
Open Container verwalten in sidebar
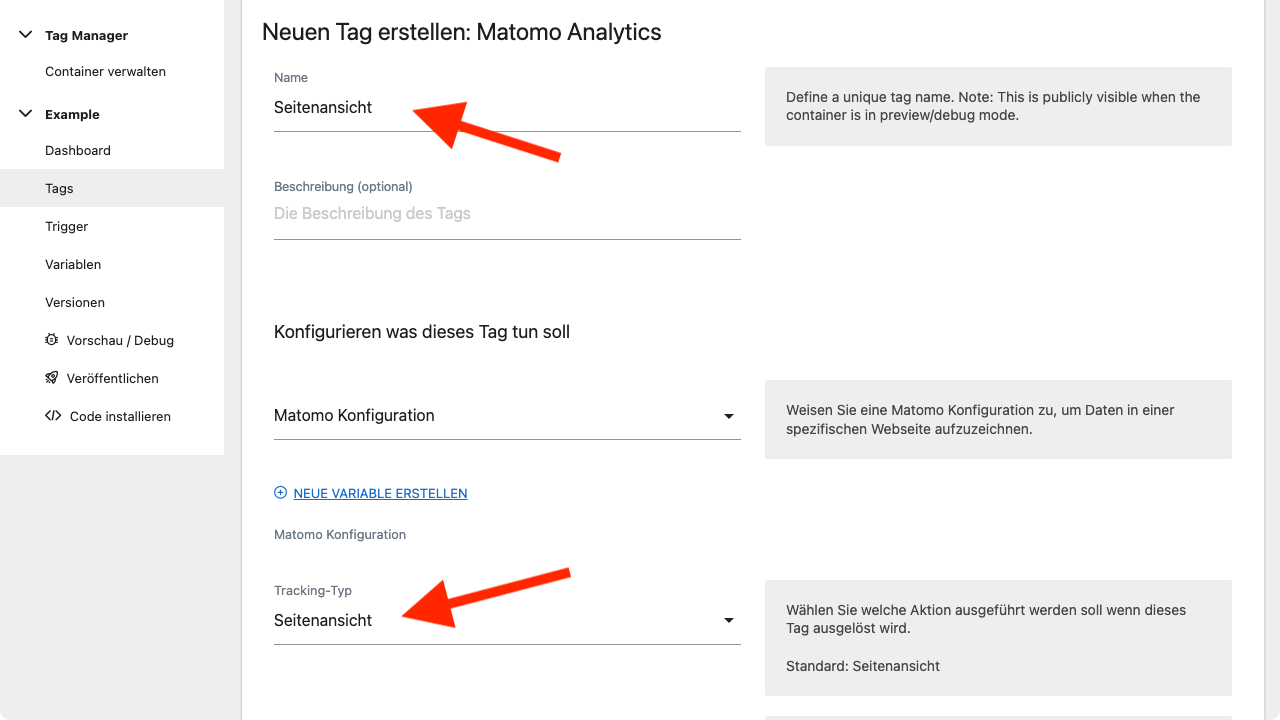coord(105,72)
